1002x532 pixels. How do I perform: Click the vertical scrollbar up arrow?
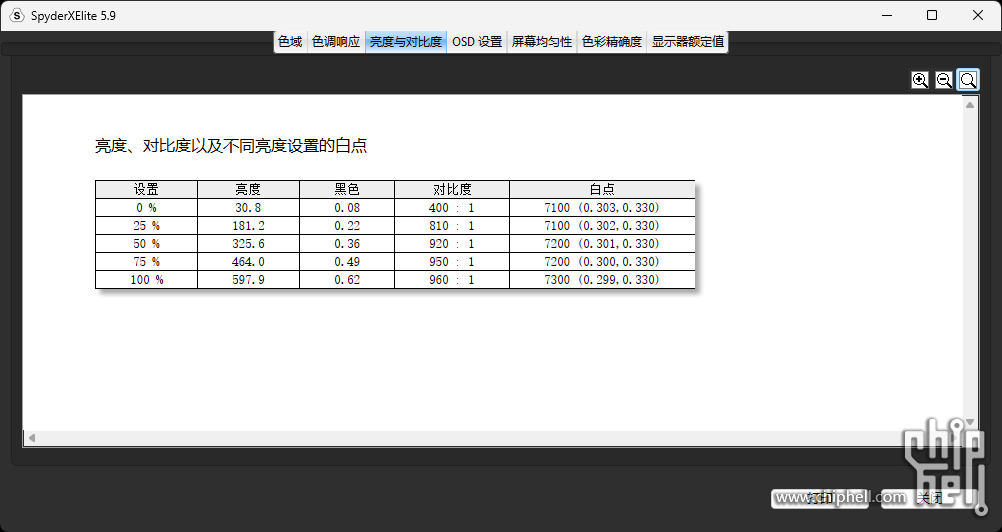(x=970, y=105)
